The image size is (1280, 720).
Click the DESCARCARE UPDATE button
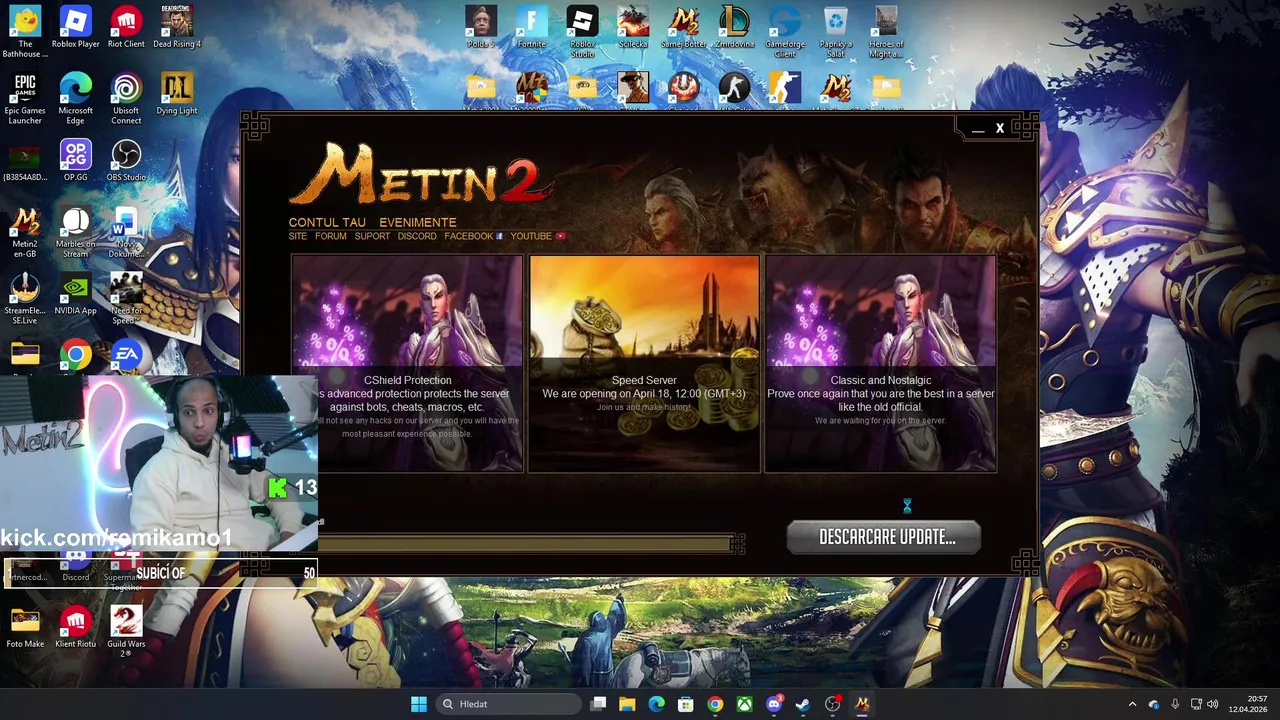[884, 537]
